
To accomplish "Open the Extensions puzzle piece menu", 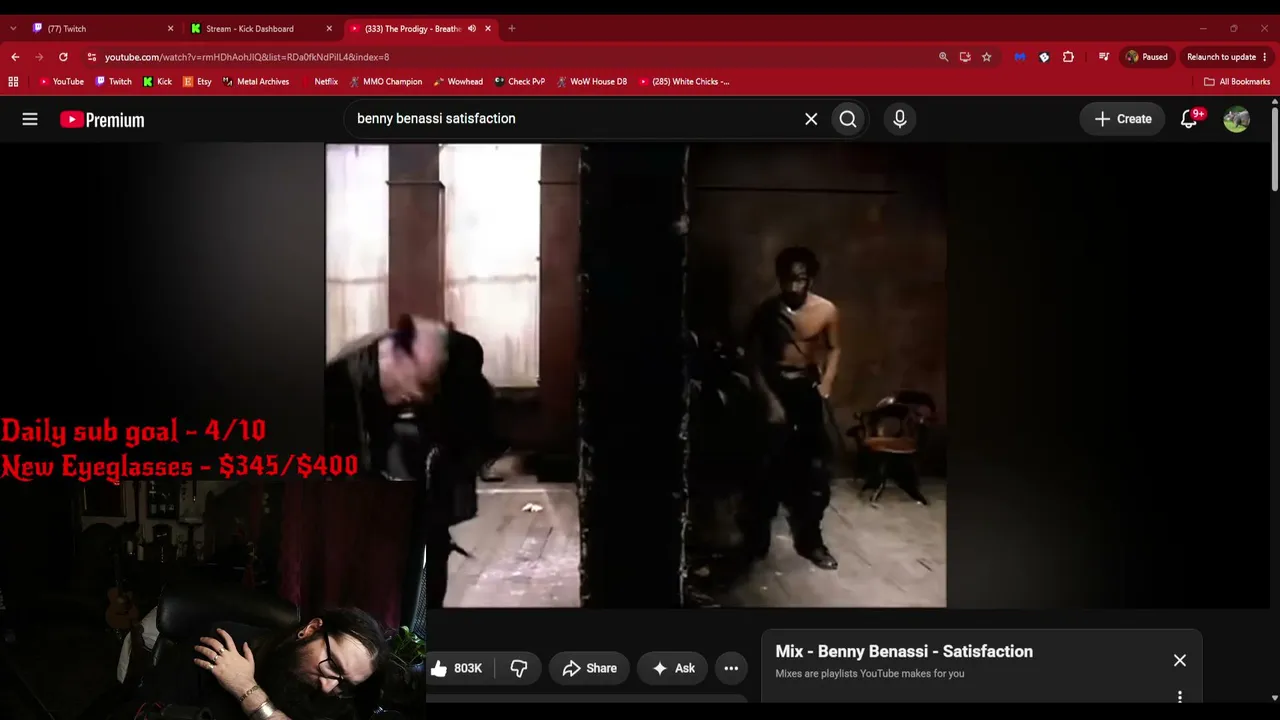I will pyautogui.click(x=1068, y=57).
